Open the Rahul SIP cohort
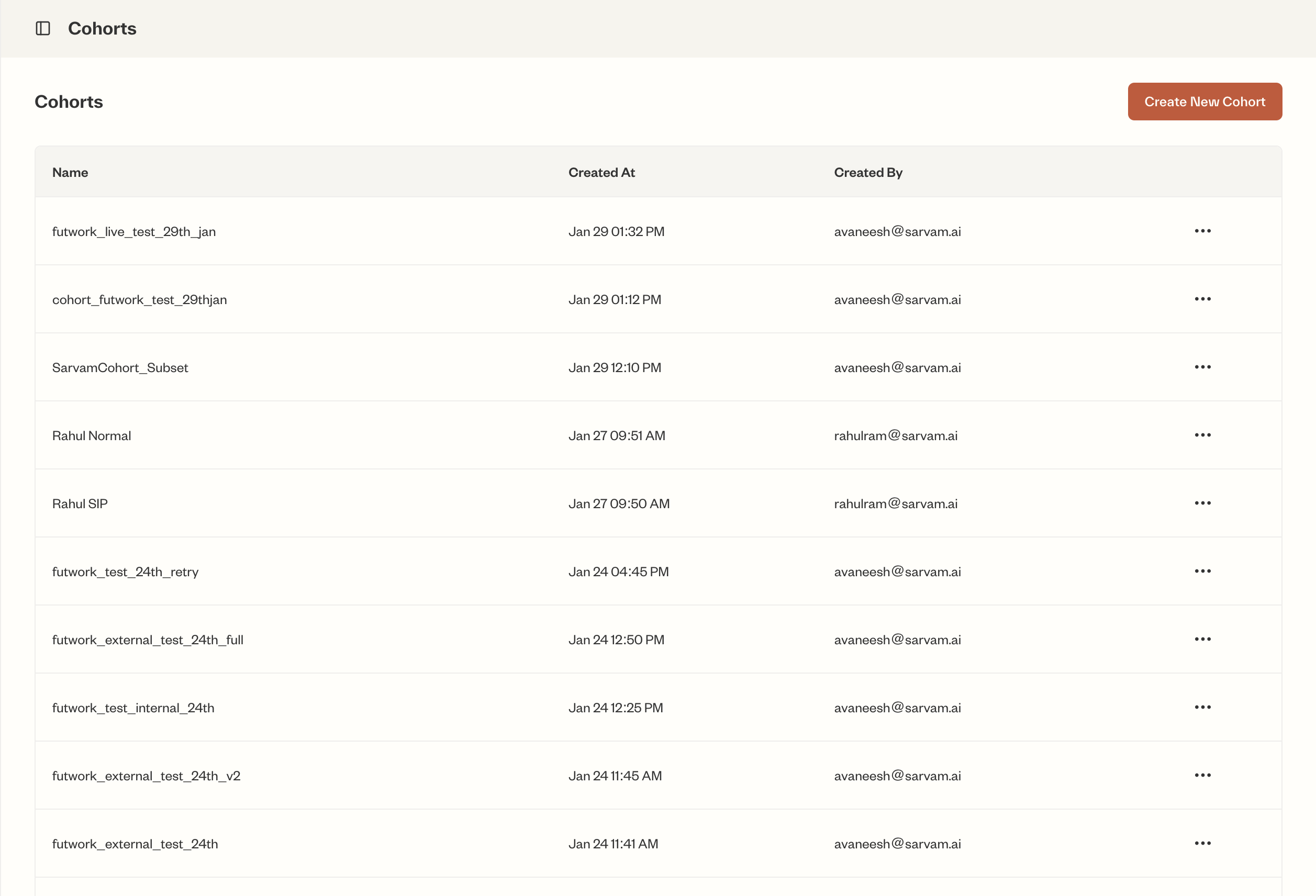This screenshot has width=1316, height=896. click(80, 503)
